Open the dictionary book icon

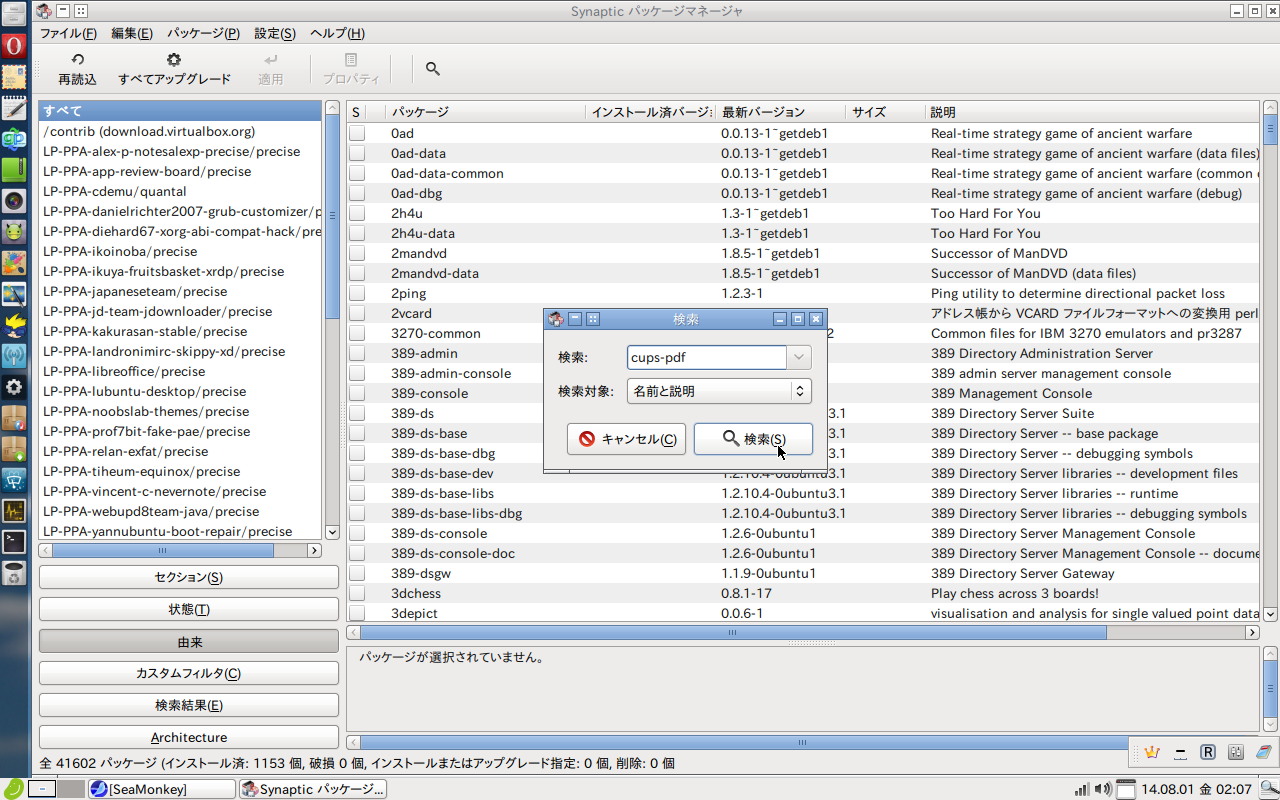[1263, 752]
